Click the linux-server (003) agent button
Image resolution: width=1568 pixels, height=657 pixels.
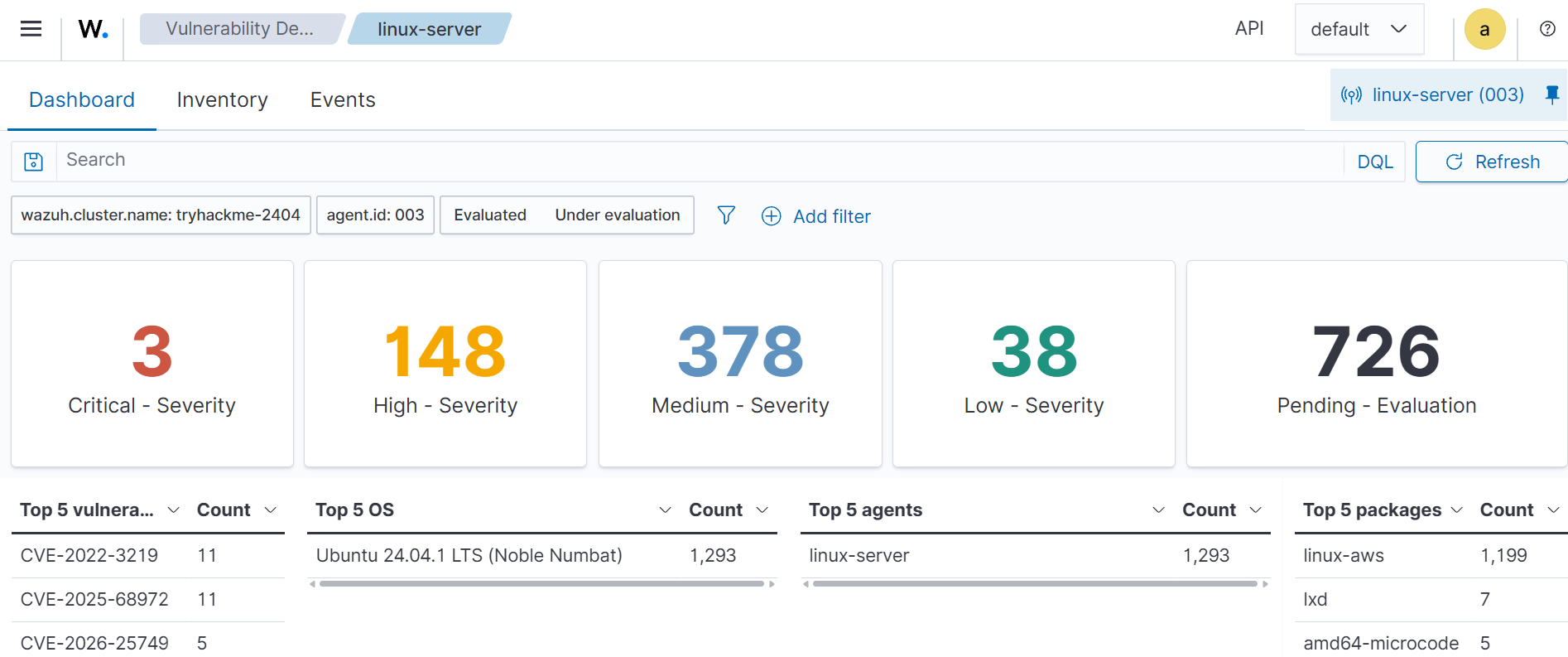pos(1448,95)
